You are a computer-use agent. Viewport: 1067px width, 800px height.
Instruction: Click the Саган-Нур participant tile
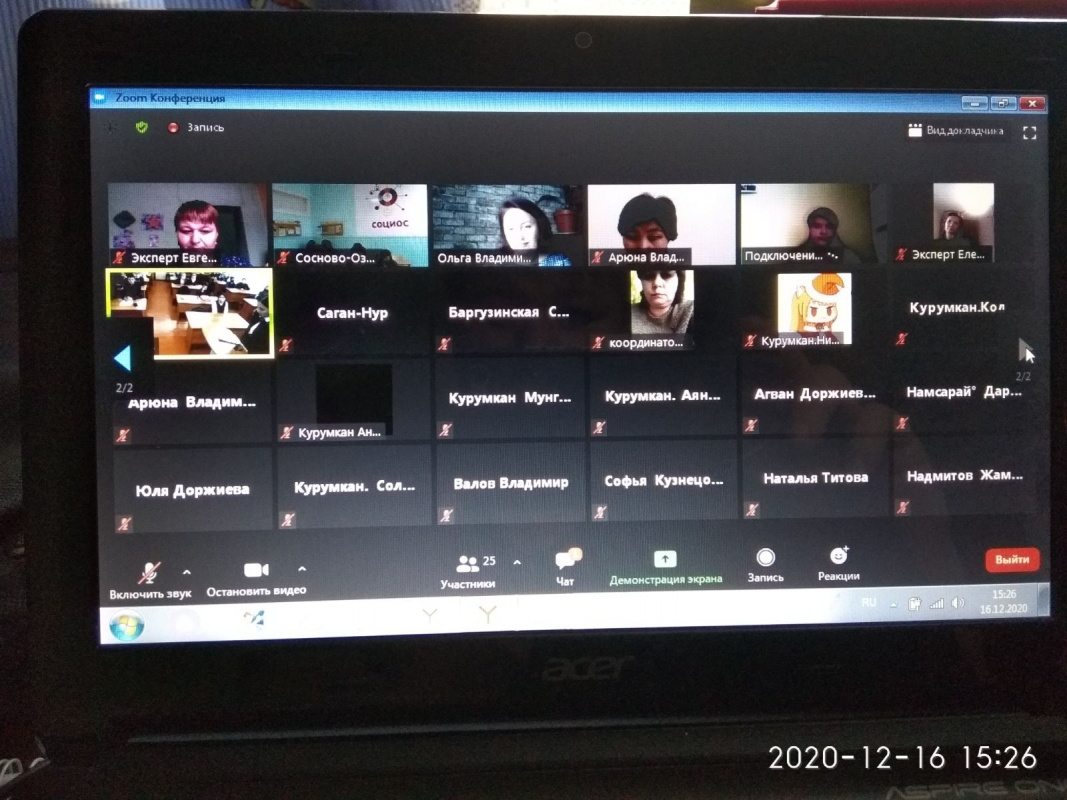(x=352, y=313)
